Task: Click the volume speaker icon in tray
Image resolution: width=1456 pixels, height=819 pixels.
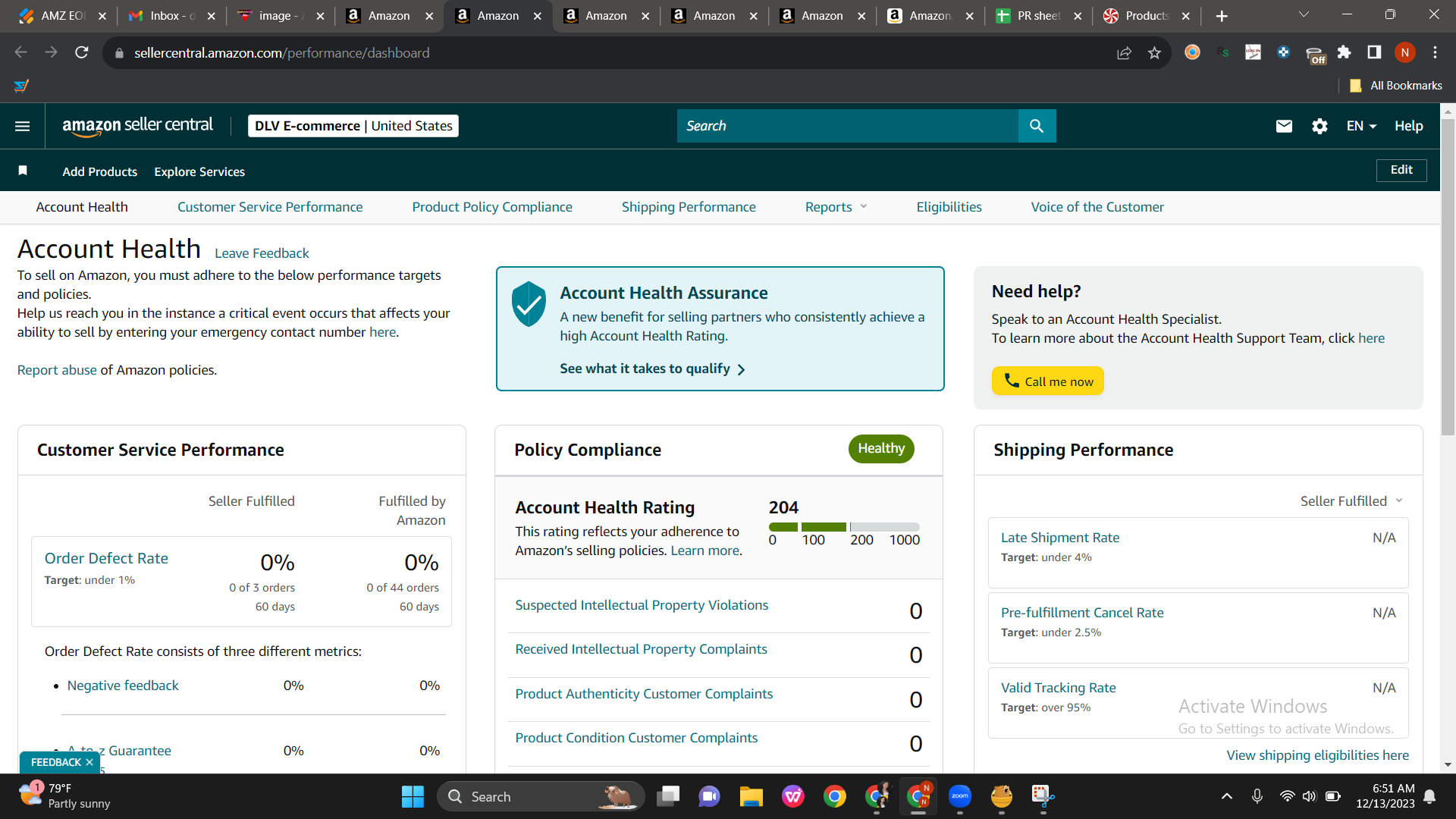Action: pyautogui.click(x=1309, y=796)
